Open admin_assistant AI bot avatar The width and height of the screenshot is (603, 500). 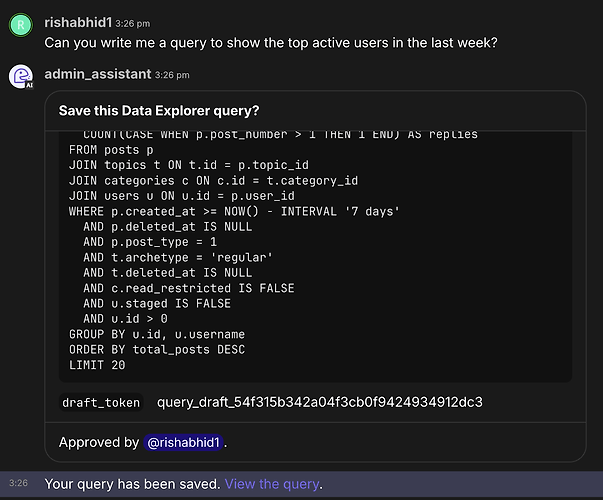pos(21,76)
